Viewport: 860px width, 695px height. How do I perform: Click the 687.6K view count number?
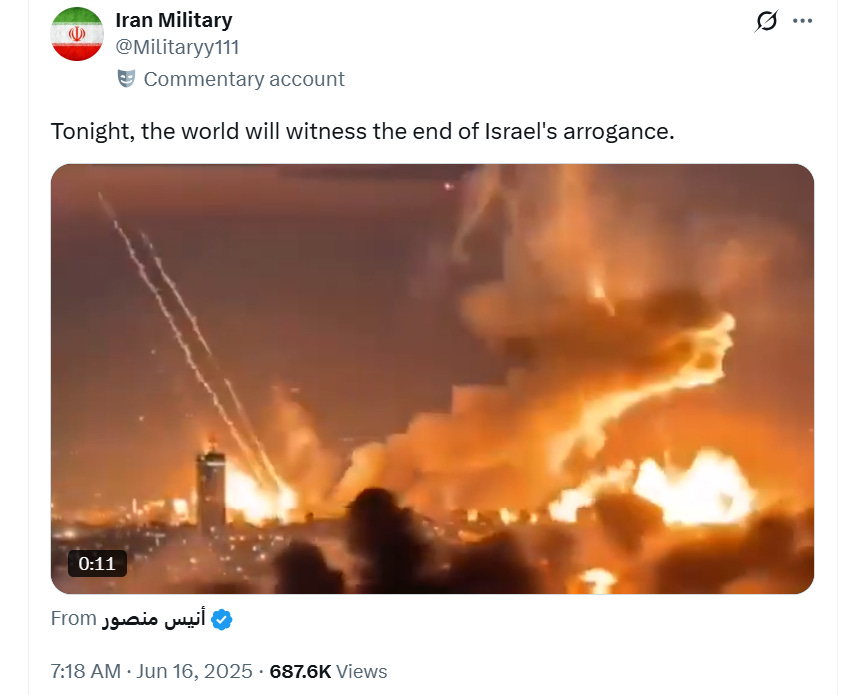point(300,671)
